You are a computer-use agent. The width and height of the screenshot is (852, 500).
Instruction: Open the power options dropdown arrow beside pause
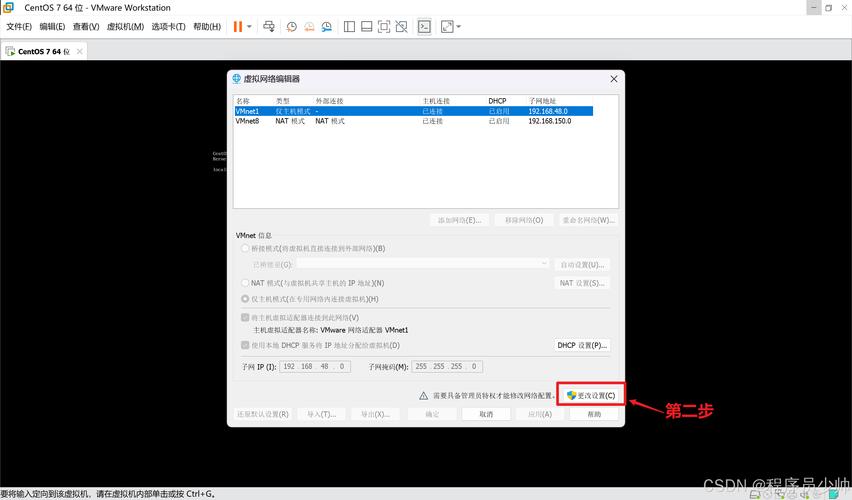(249, 27)
